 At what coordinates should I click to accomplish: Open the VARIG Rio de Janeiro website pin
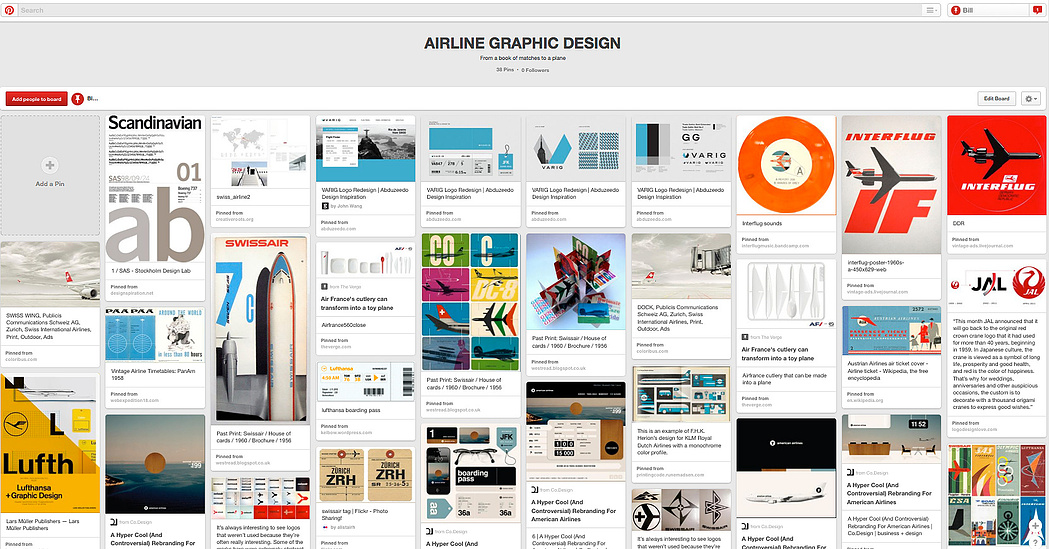[365, 148]
